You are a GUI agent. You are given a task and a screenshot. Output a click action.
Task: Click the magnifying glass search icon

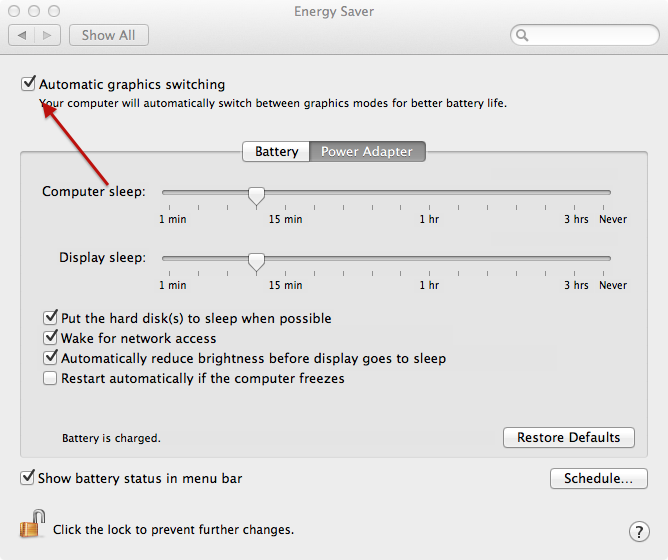[523, 35]
